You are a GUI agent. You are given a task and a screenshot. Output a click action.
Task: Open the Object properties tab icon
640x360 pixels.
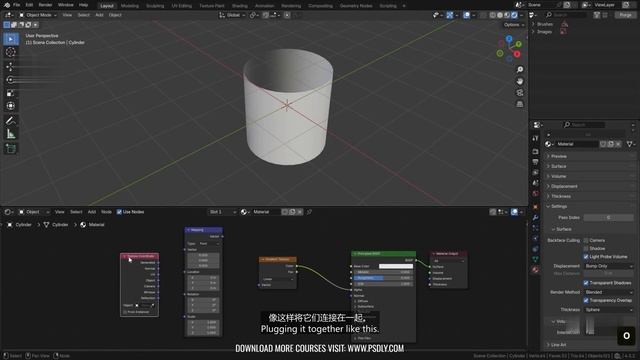[x=536, y=207]
